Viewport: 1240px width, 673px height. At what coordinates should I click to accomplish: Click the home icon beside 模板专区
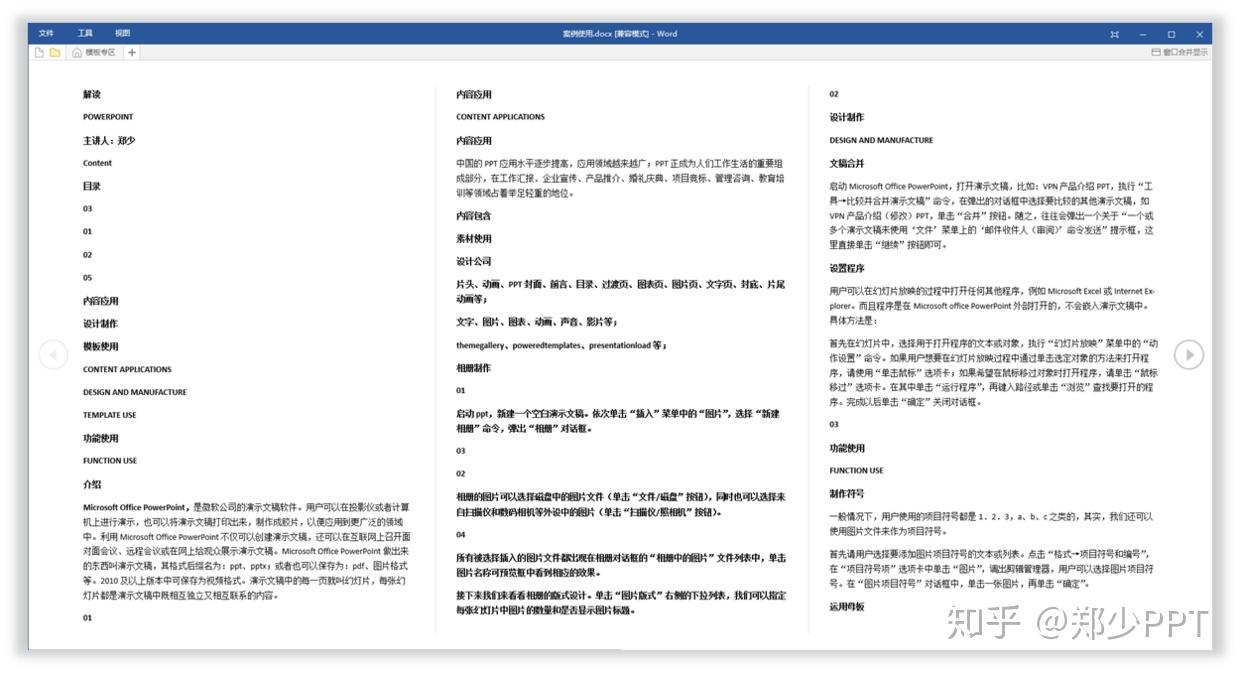click(x=77, y=52)
